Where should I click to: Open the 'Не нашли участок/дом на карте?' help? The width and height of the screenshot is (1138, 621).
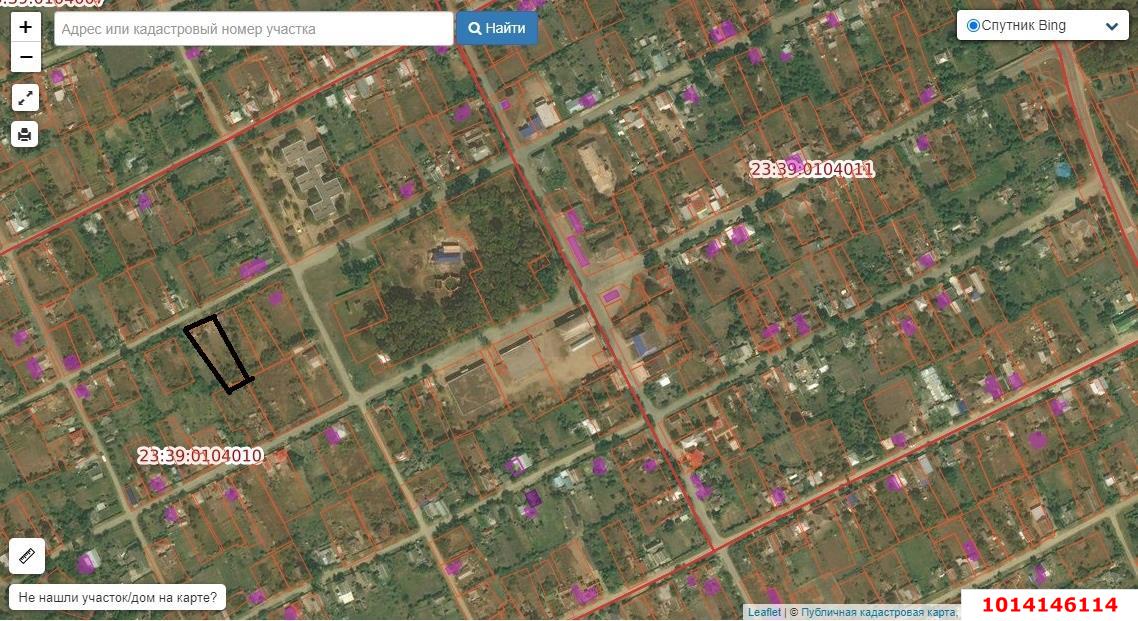click(118, 598)
